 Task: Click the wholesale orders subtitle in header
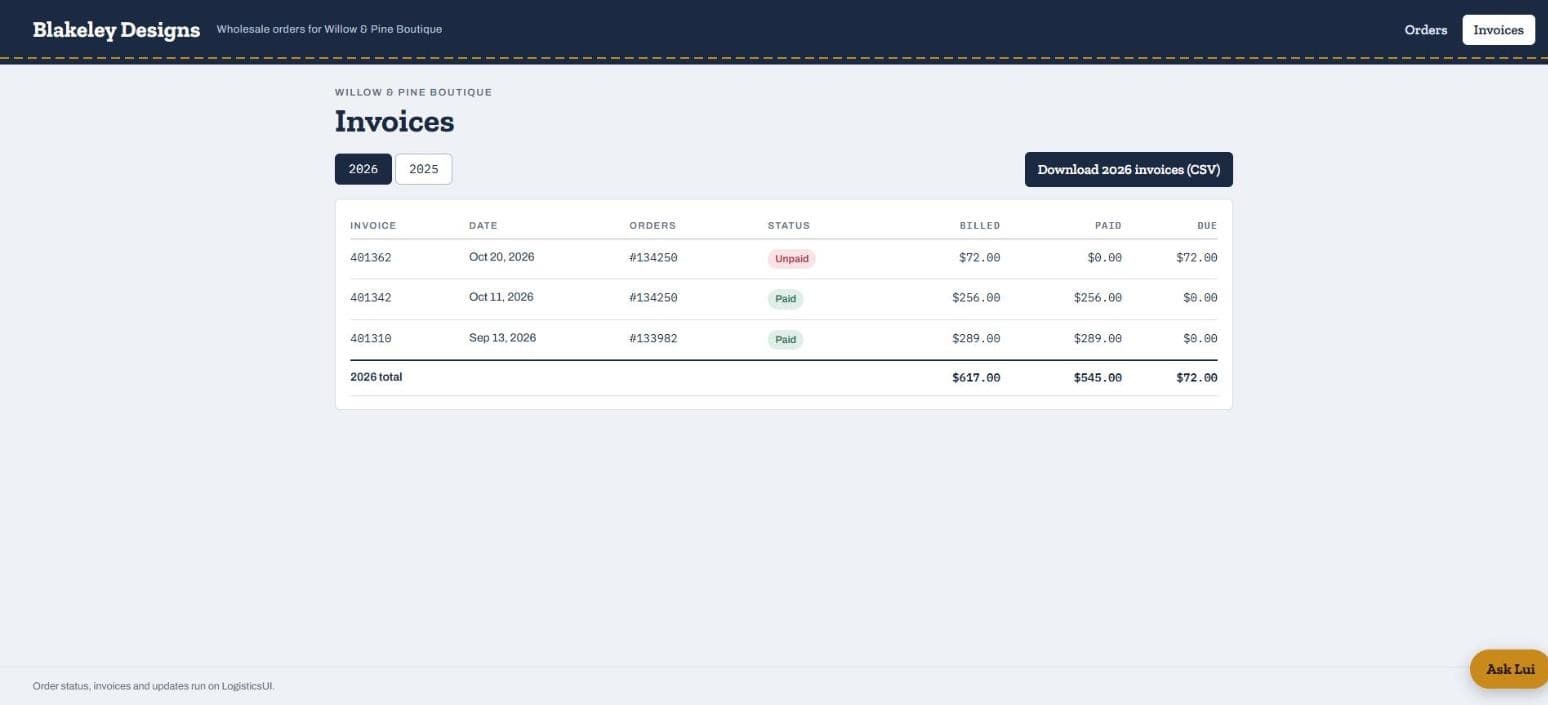point(329,30)
